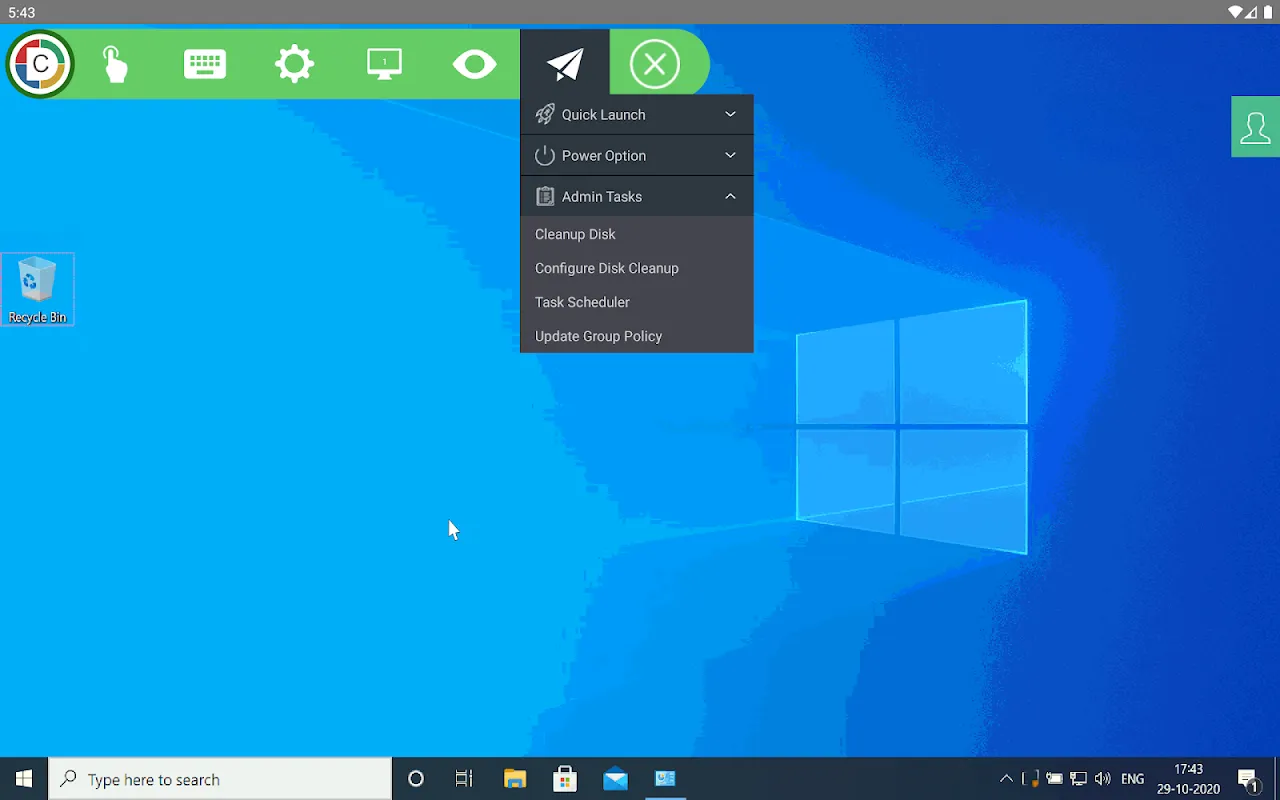
Task: Choose Configure Disk Cleanup entry
Action: (x=606, y=268)
